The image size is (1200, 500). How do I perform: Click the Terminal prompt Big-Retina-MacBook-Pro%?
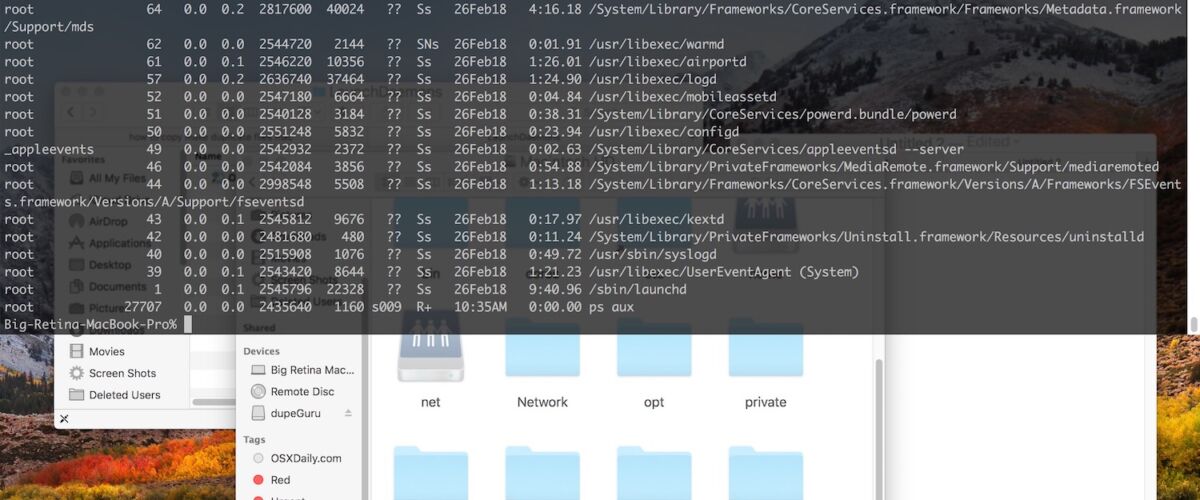[90, 324]
